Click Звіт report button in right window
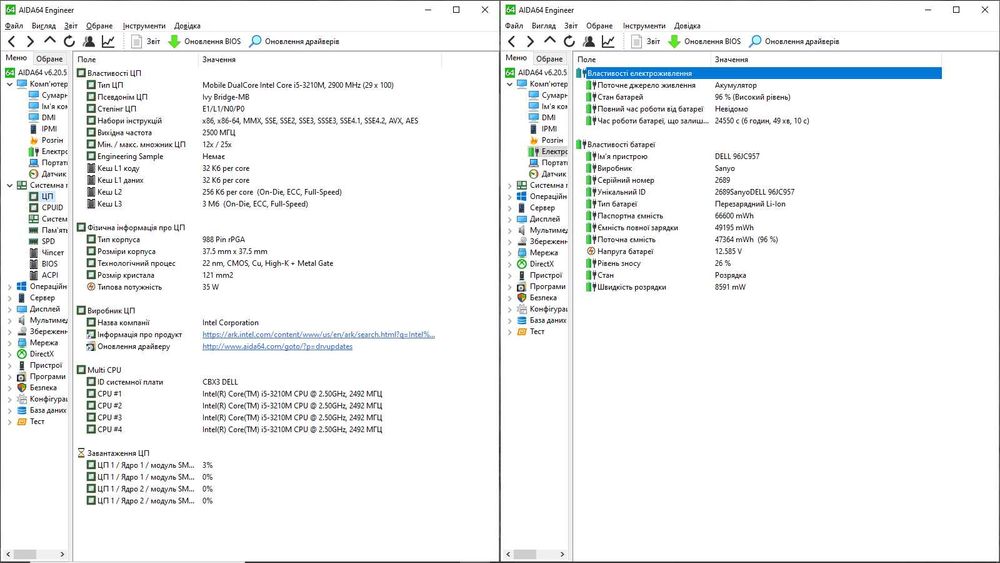This screenshot has width=1000, height=563. [646, 41]
